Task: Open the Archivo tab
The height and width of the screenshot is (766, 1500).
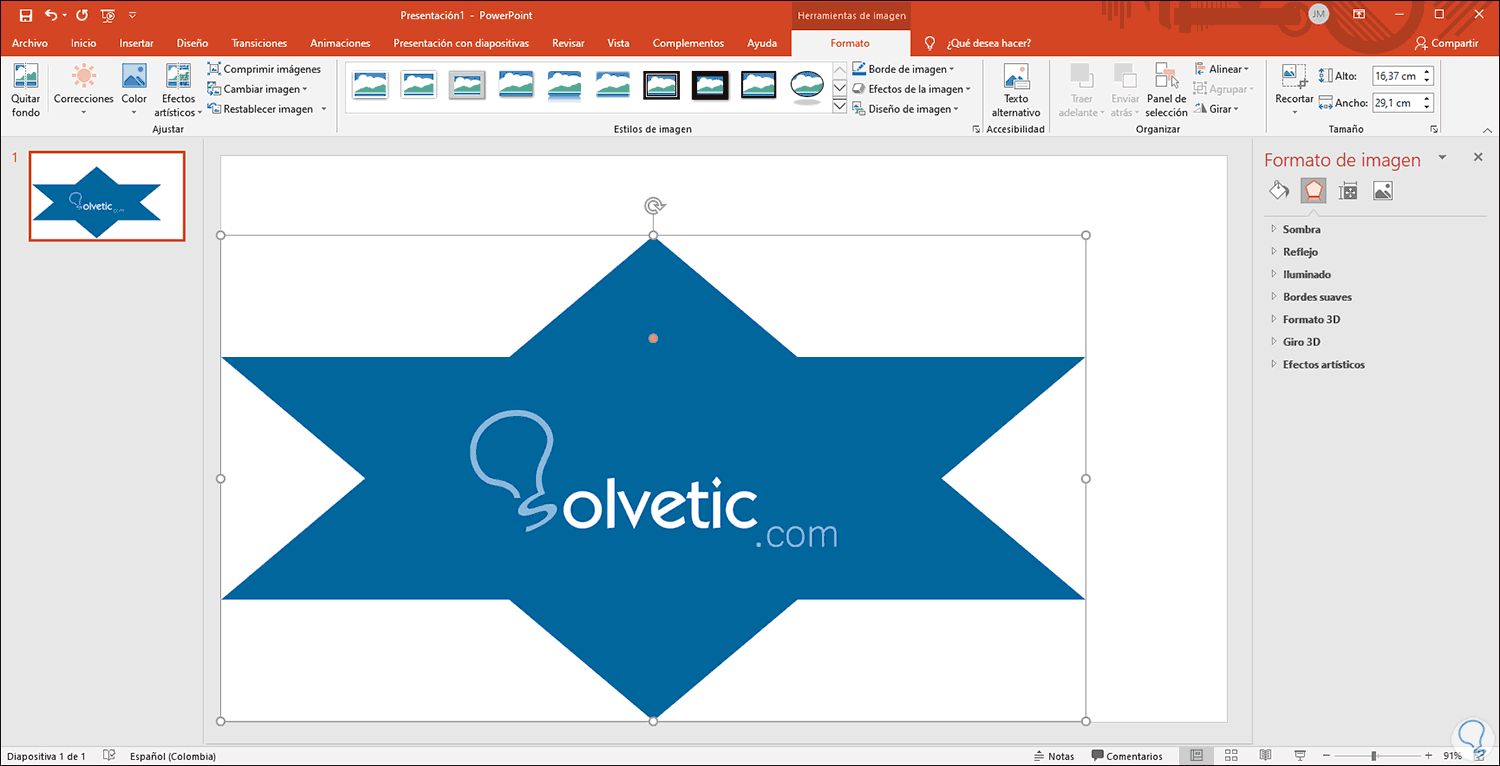Action: [30, 43]
